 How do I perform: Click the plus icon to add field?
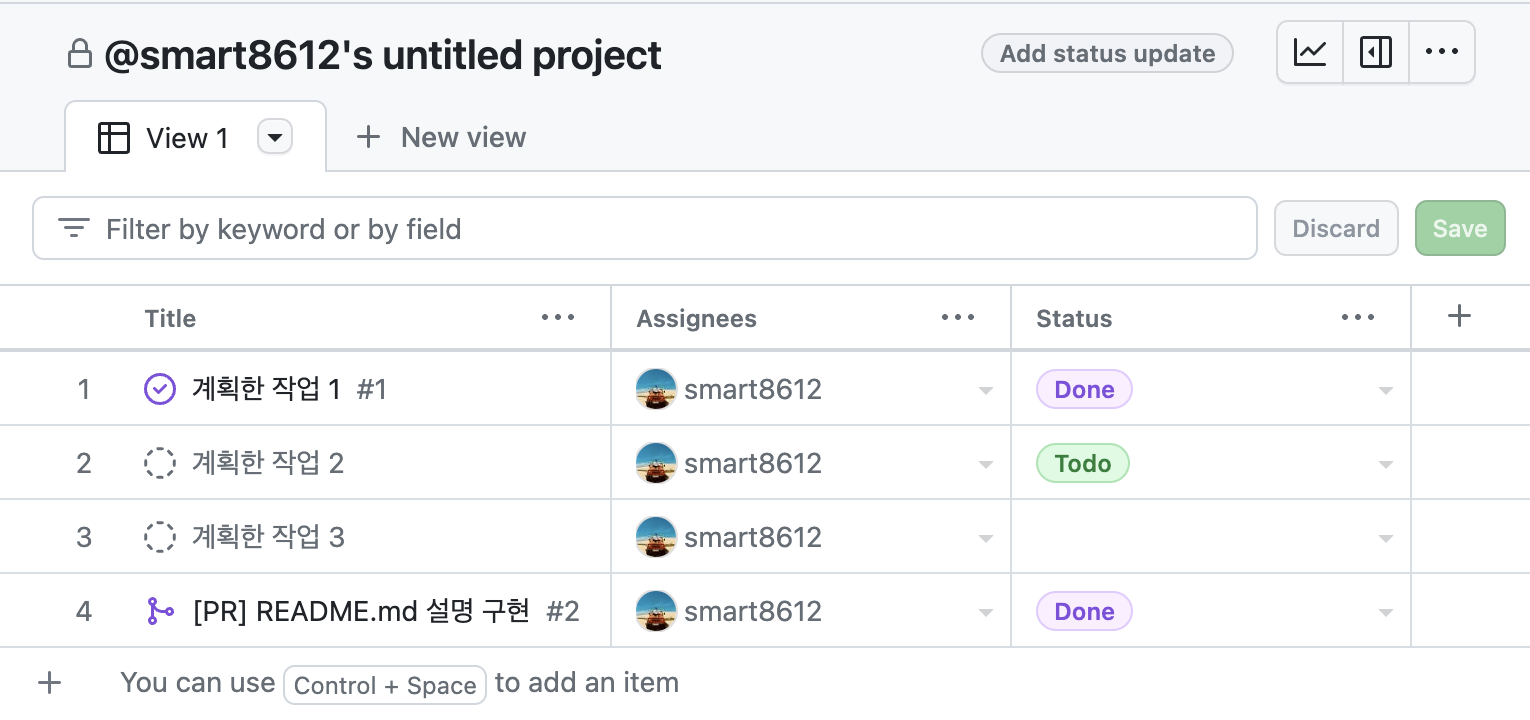click(1459, 317)
